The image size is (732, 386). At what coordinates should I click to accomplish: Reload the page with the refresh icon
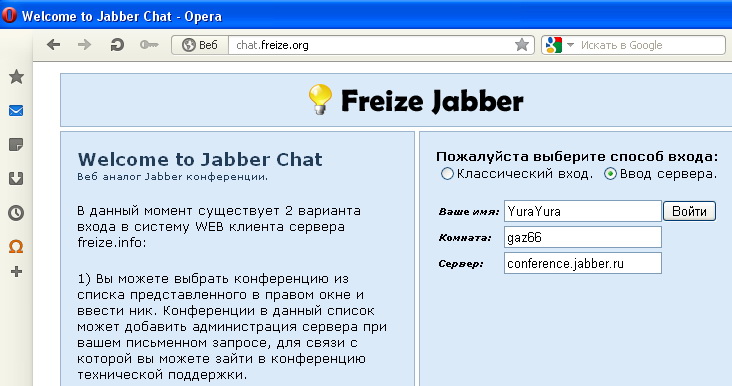(x=117, y=45)
